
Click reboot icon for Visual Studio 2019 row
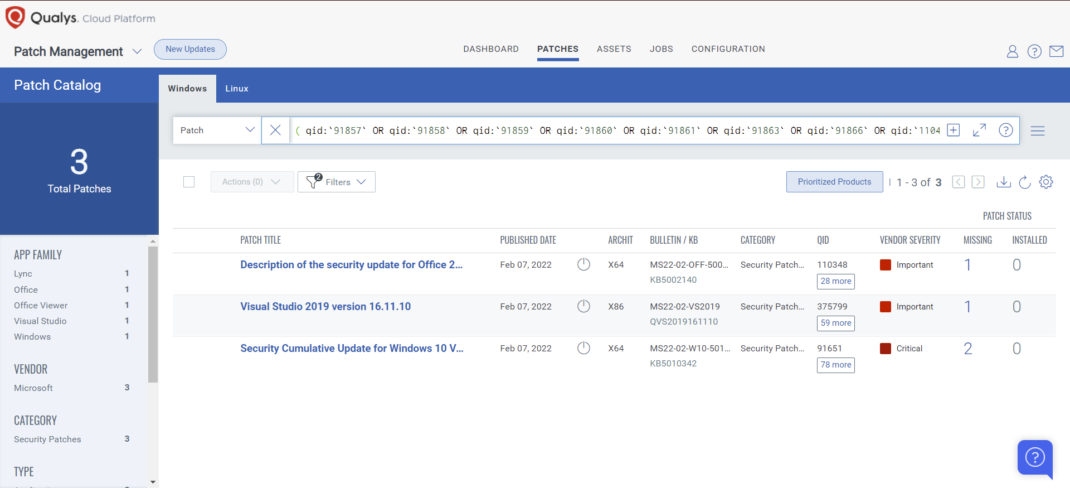(583, 306)
